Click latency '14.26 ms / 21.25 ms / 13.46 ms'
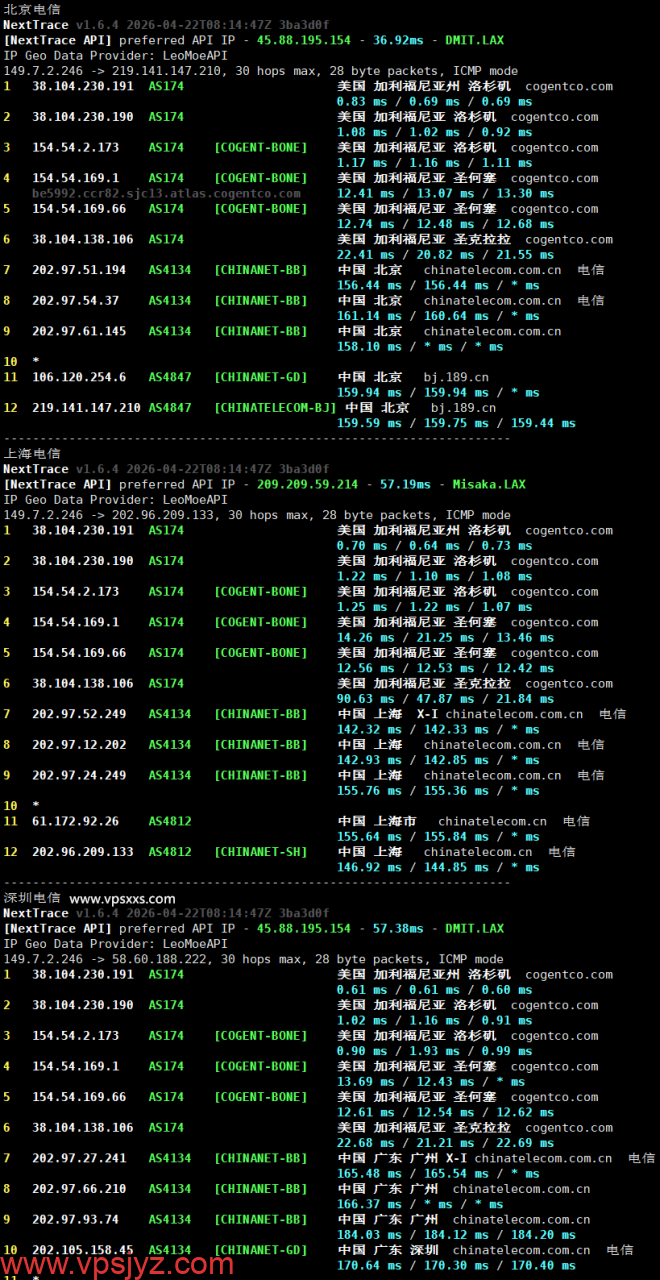This screenshot has width=660, height=1280. point(446,637)
